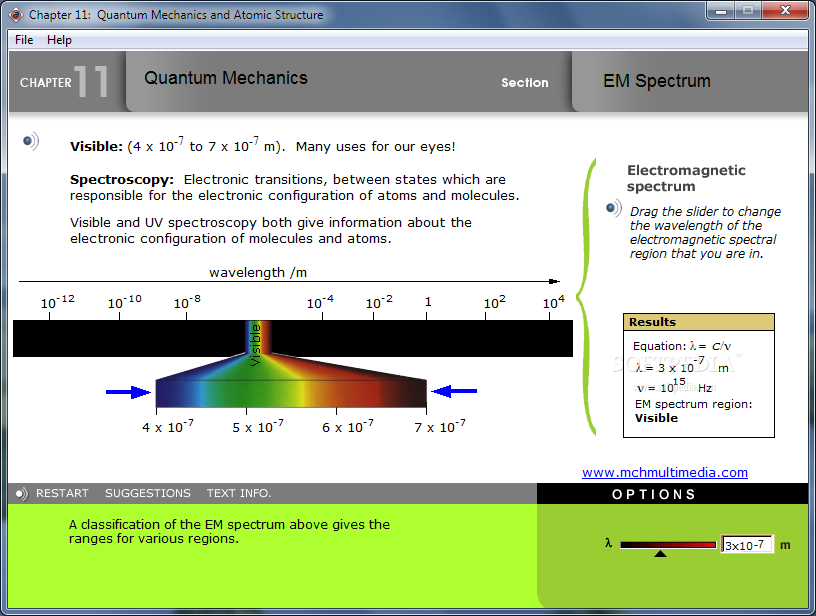
Task: Click the 'λ = 3 x 10-7 m' result
Action: 682,365
